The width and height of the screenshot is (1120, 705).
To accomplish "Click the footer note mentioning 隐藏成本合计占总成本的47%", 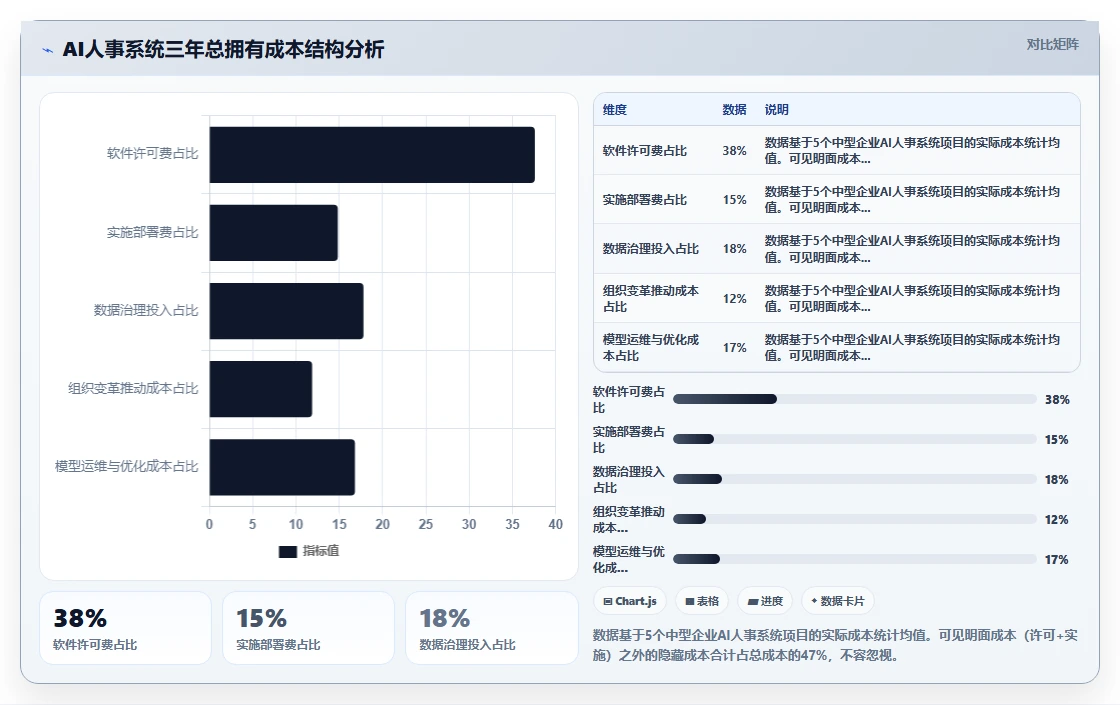I will pos(836,645).
